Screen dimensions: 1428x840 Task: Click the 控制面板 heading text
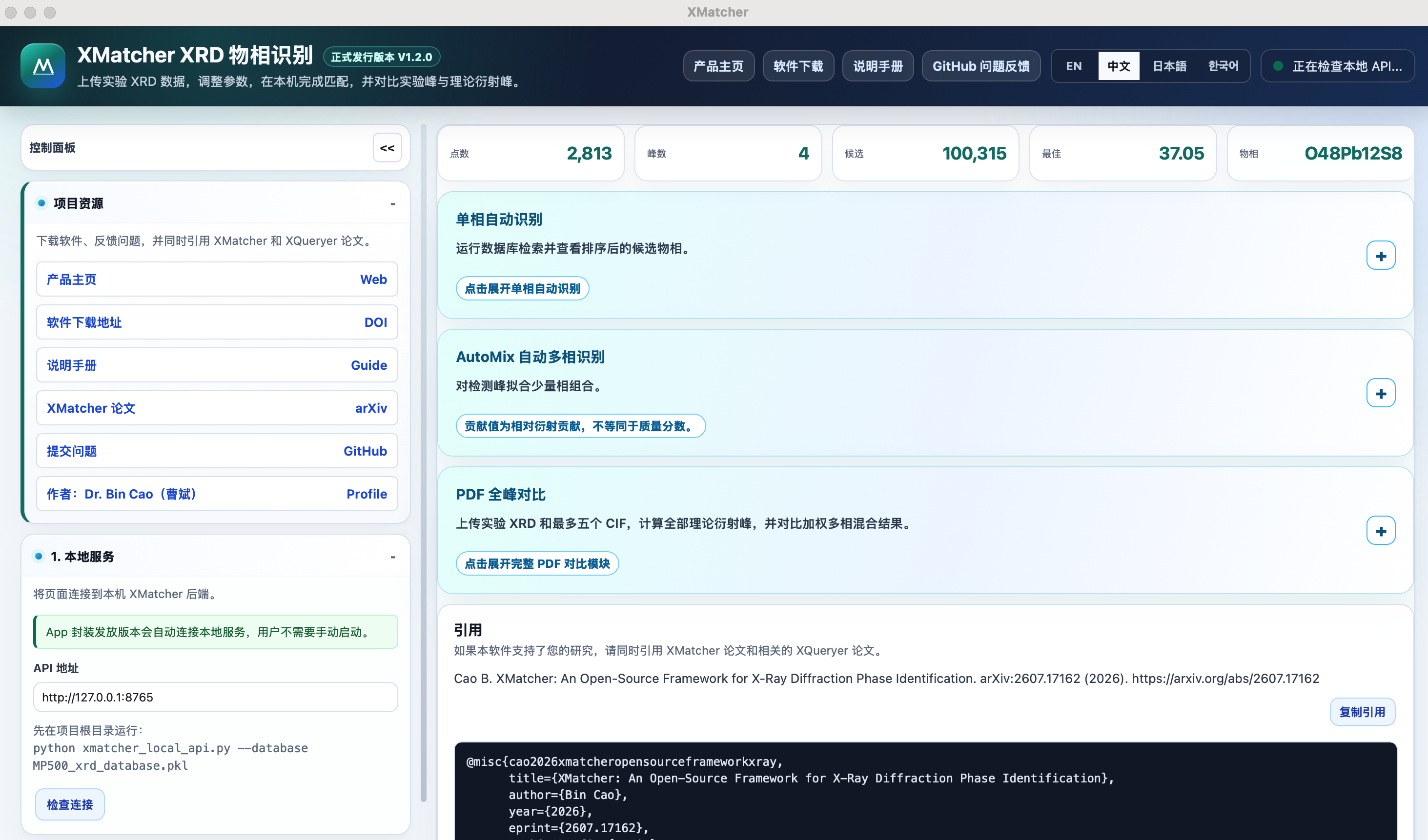click(52, 148)
